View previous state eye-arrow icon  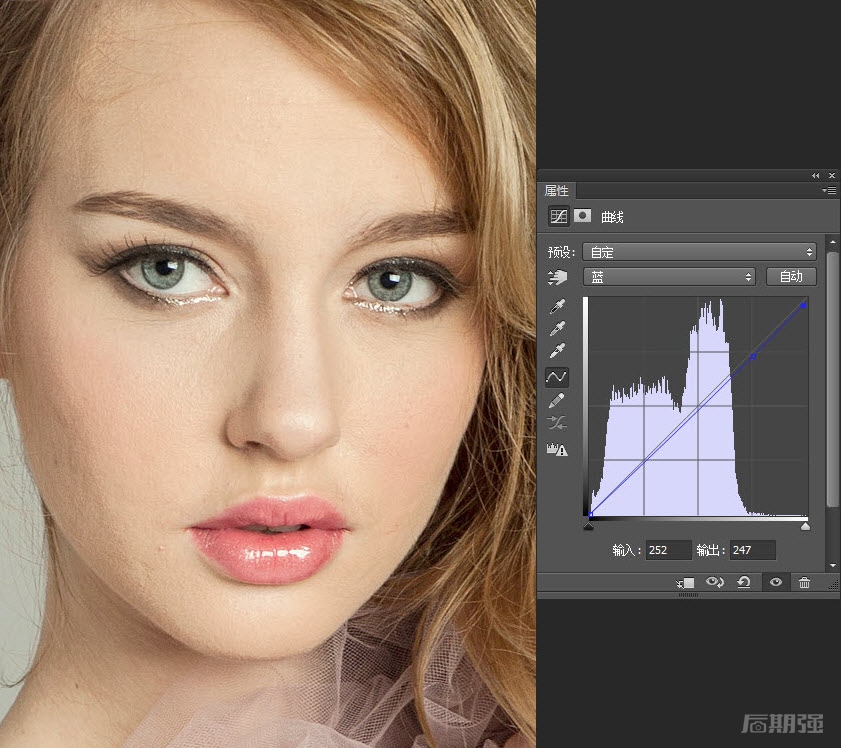714,582
